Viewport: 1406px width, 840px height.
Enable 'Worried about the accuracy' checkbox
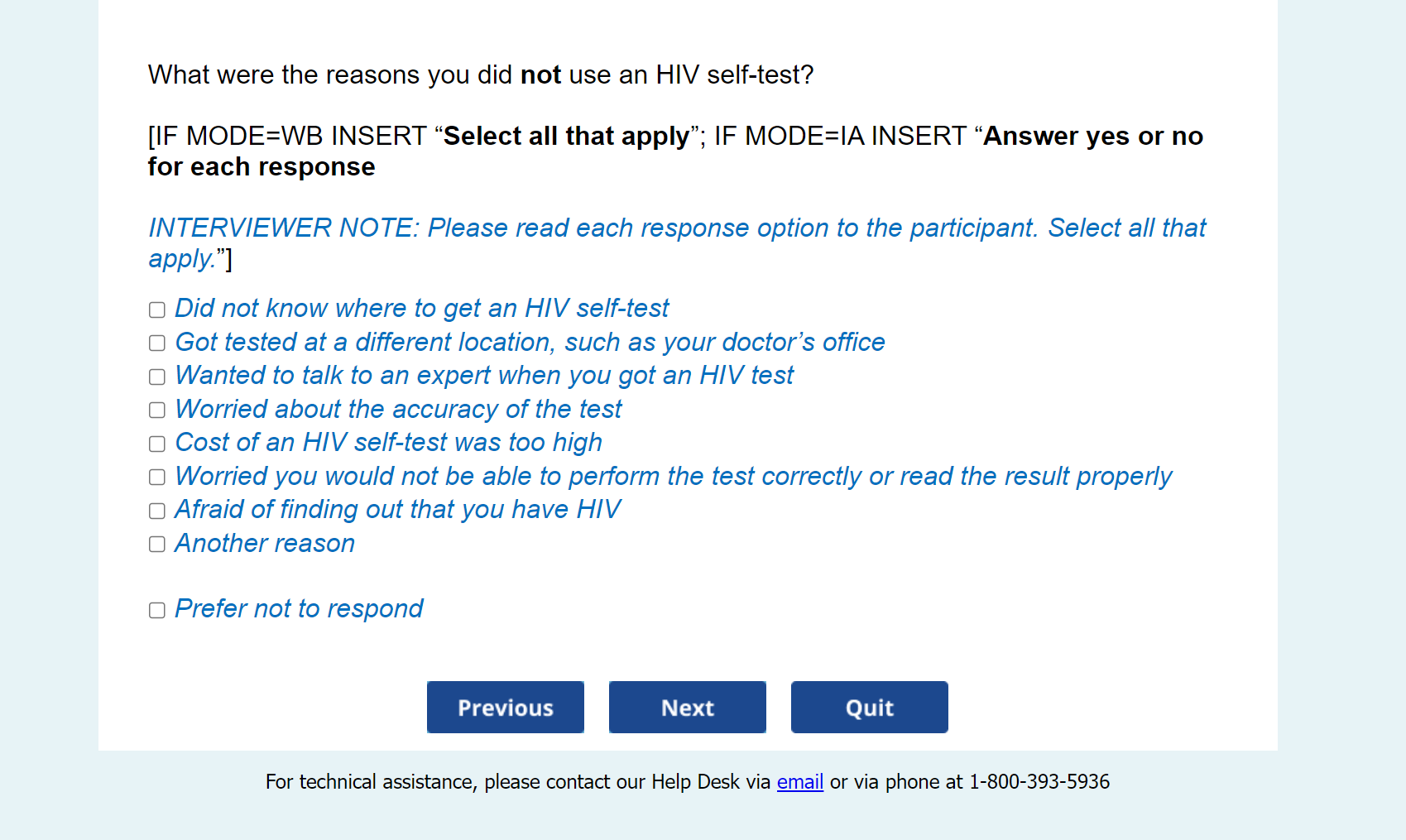coord(157,410)
